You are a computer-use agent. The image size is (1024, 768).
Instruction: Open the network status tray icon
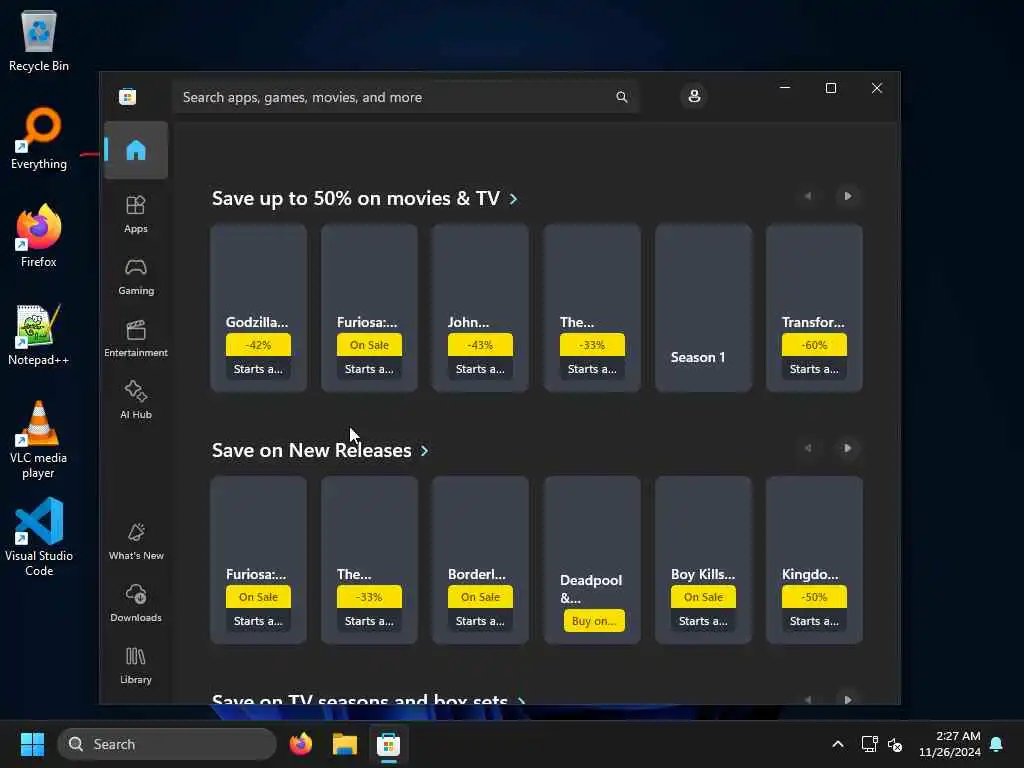click(869, 744)
